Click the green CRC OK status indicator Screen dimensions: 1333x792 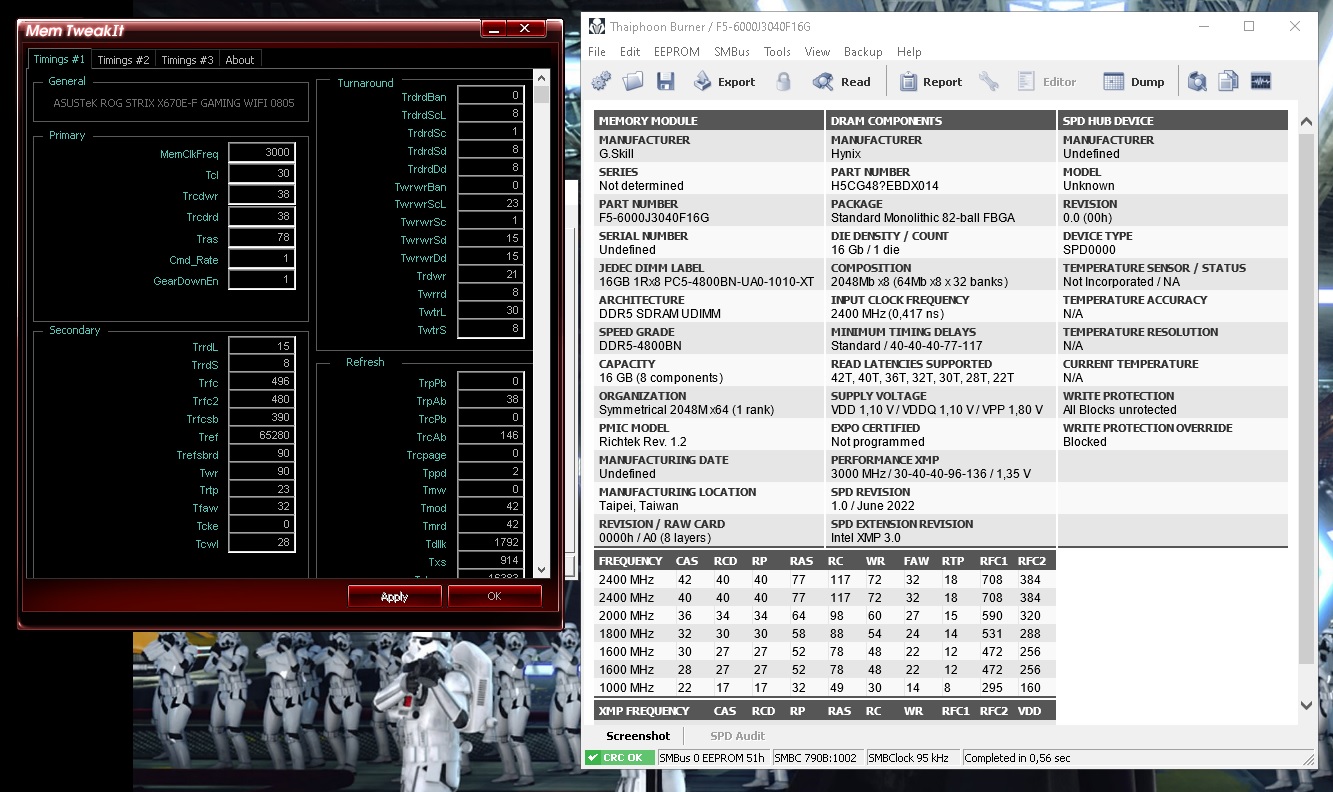point(619,758)
